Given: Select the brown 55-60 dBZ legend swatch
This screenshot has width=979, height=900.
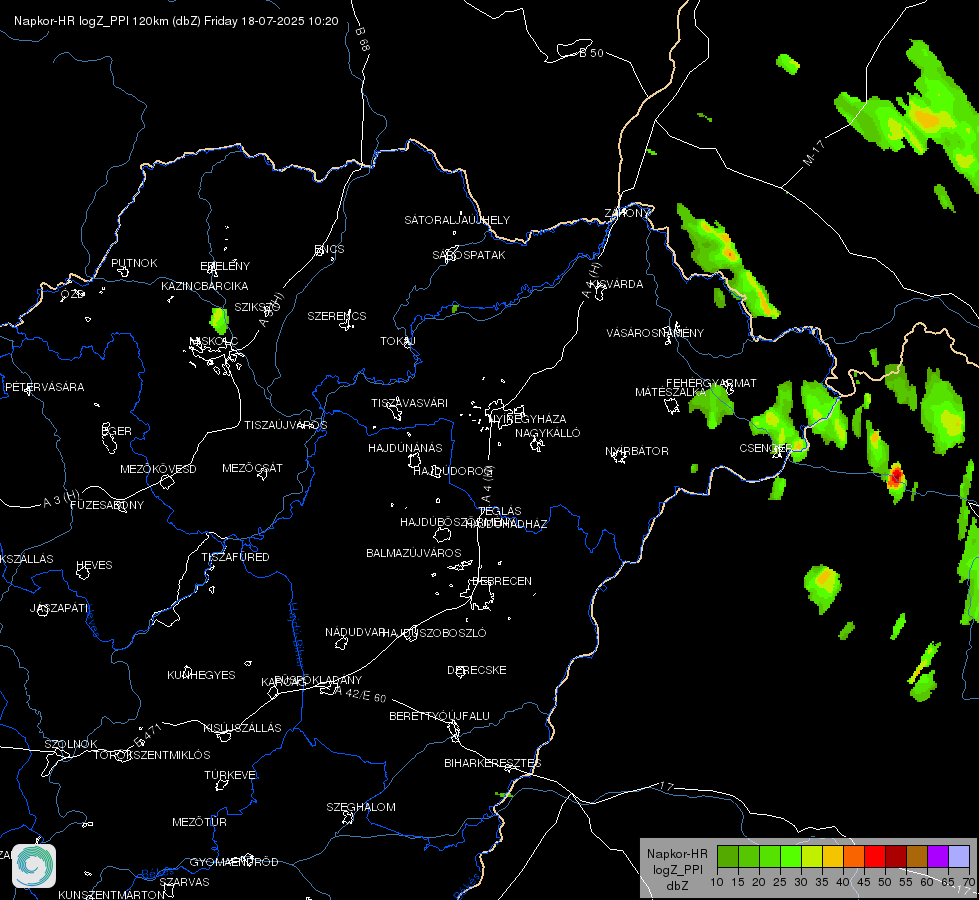Looking at the screenshot, I should point(917,856).
